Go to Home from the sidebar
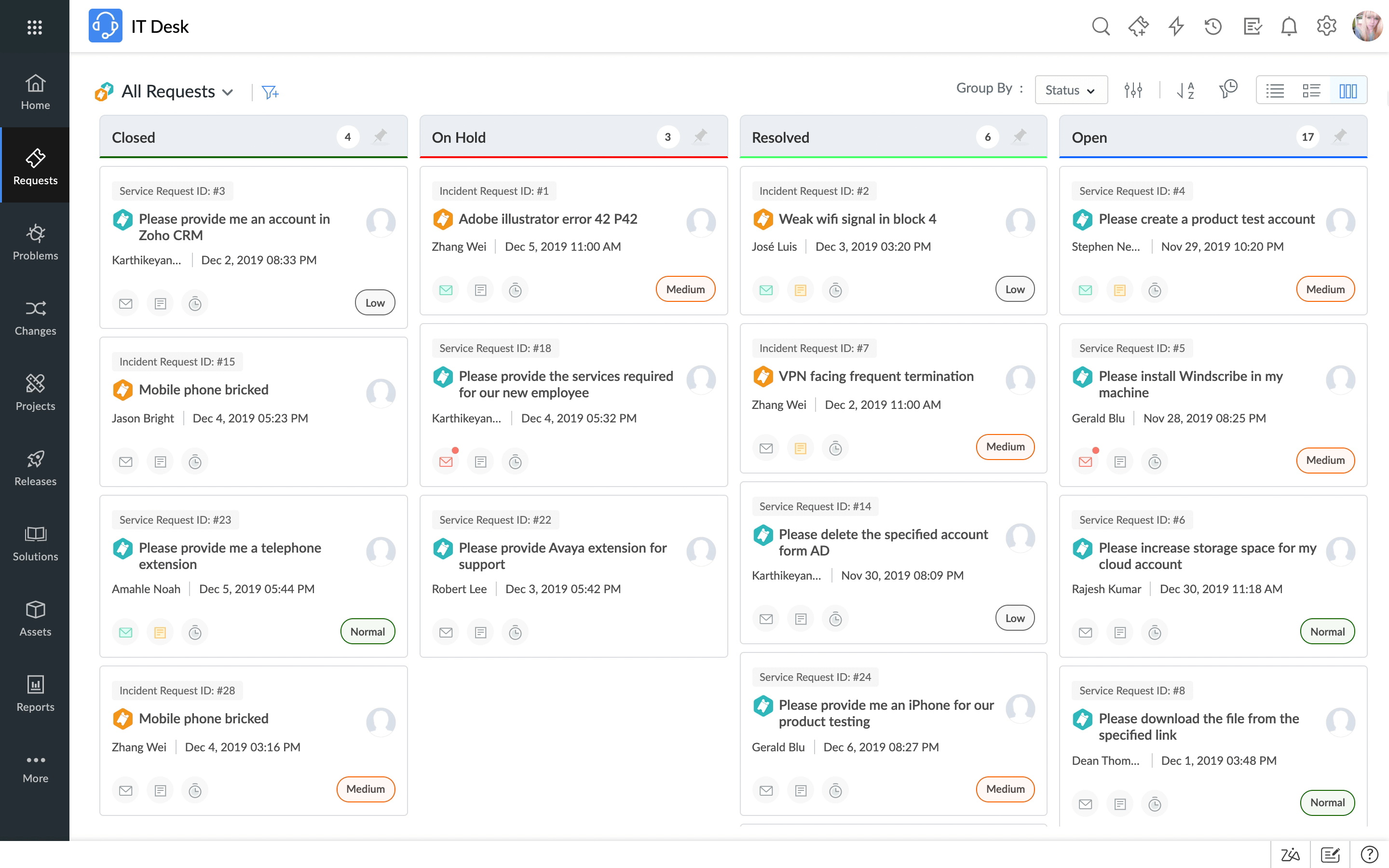This screenshot has width=1389, height=868. [35, 92]
